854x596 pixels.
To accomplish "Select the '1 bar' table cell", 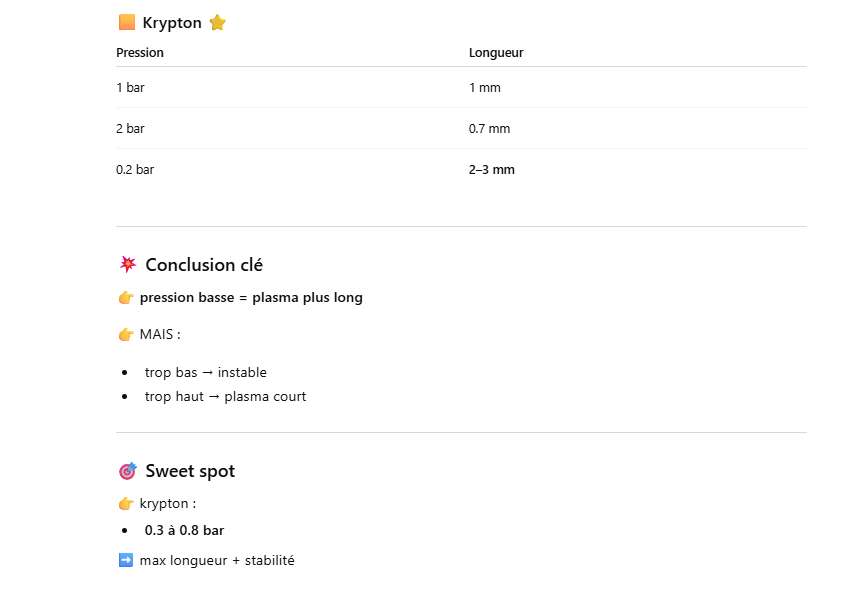I will pyautogui.click(x=131, y=88).
